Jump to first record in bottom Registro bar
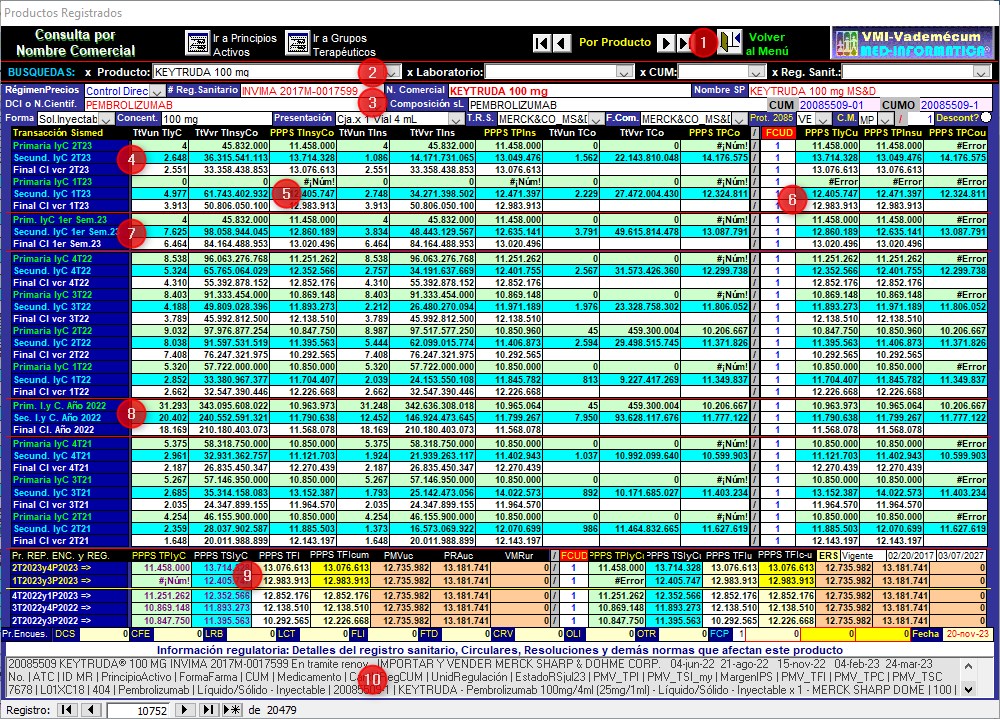The width and height of the screenshot is (1000, 719). (66, 709)
